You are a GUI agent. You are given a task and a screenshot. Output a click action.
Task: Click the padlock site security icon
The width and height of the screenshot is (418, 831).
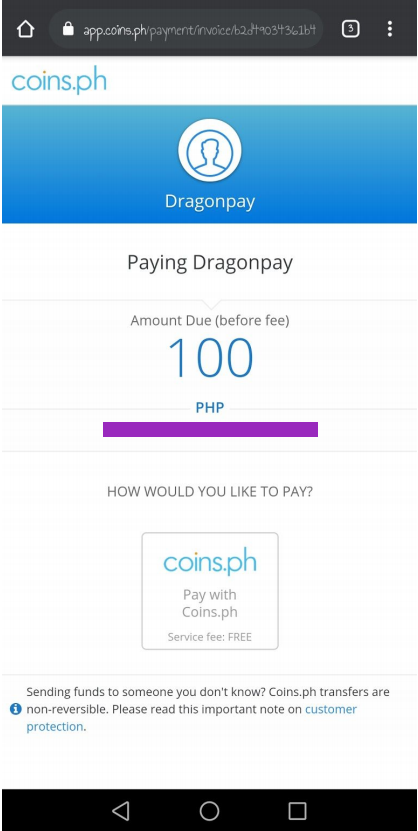[67, 28]
